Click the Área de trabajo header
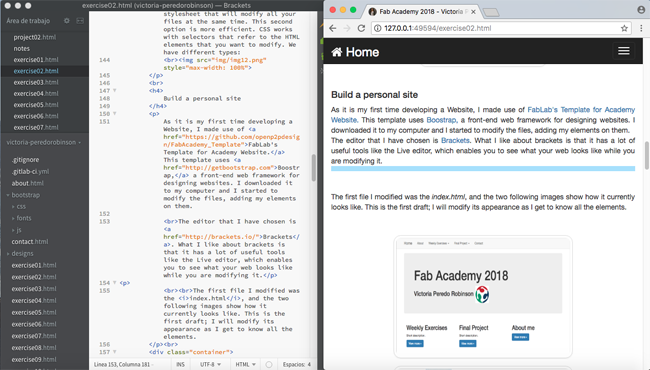650x370 pixels. (28, 21)
